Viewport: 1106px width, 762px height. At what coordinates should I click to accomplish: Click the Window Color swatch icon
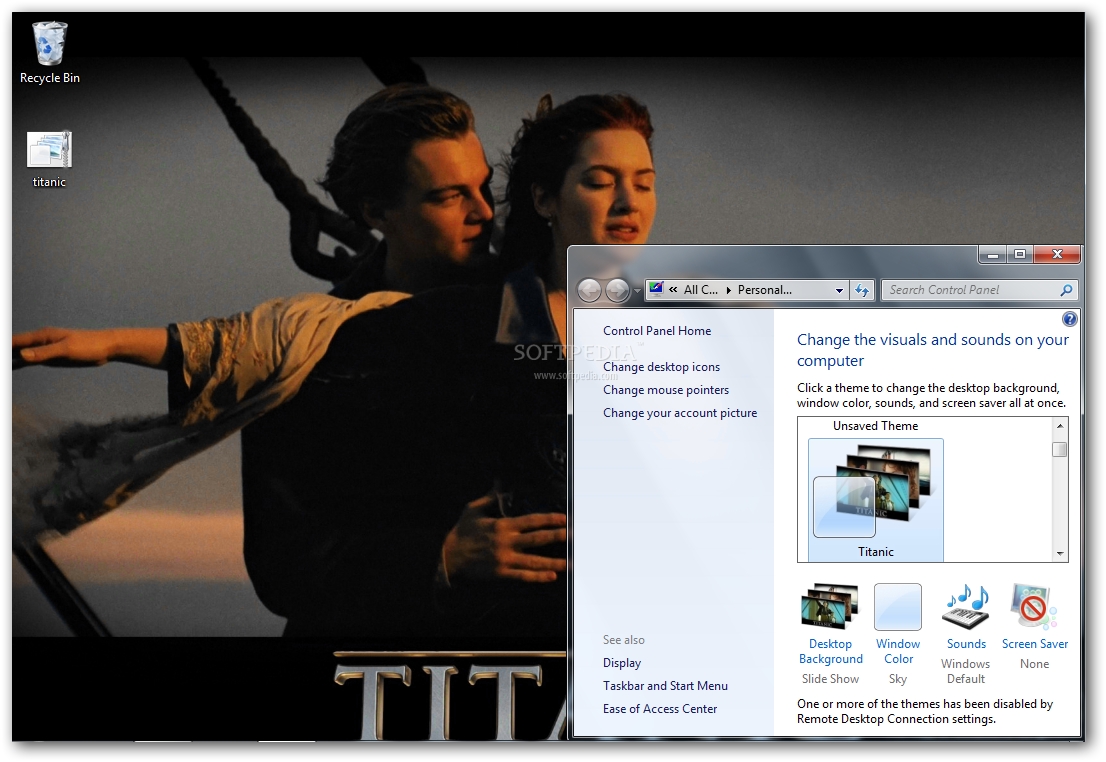click(897, 607)
